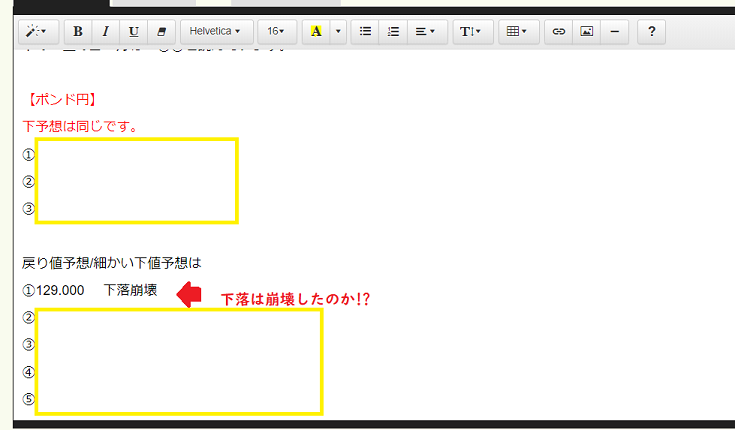Screen dimensions: 735x430
Task: Click the text 下予想は同じです。
Action: click(x=80, y=126)
